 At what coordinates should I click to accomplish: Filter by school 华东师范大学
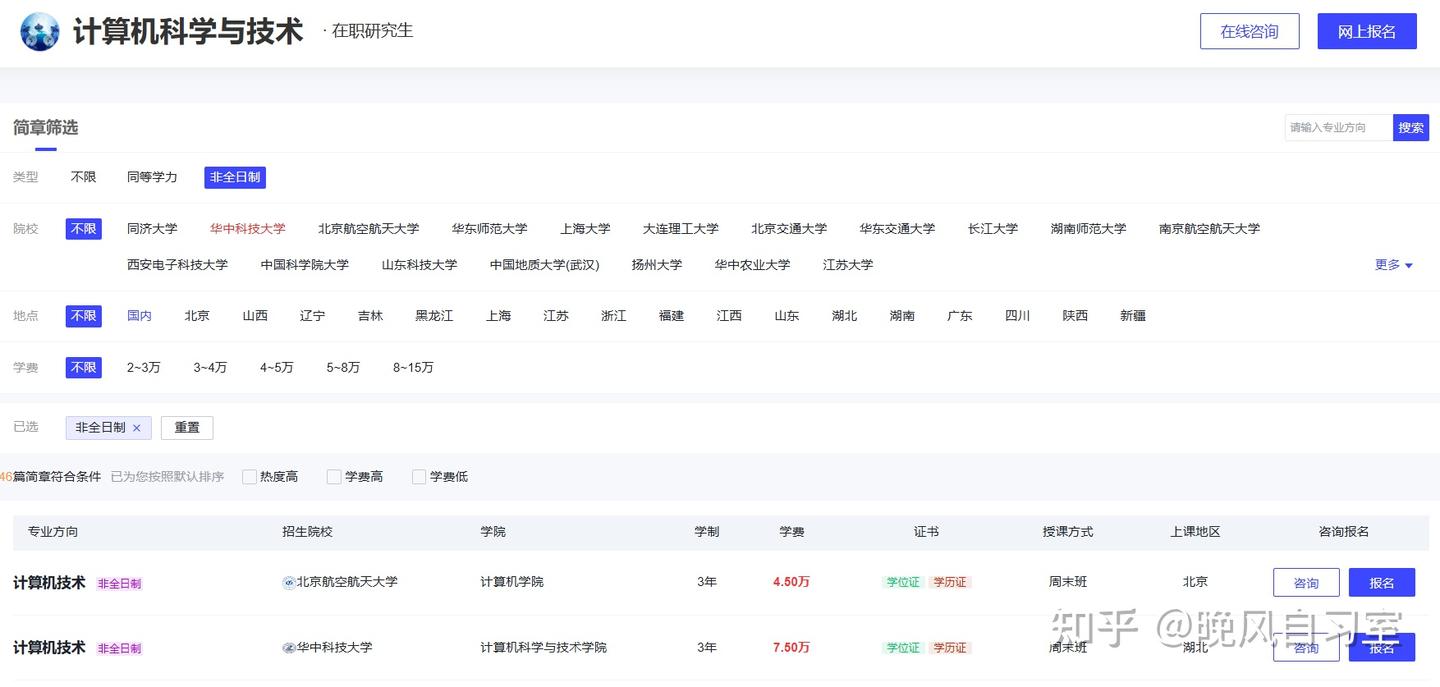tap(489, 229)
